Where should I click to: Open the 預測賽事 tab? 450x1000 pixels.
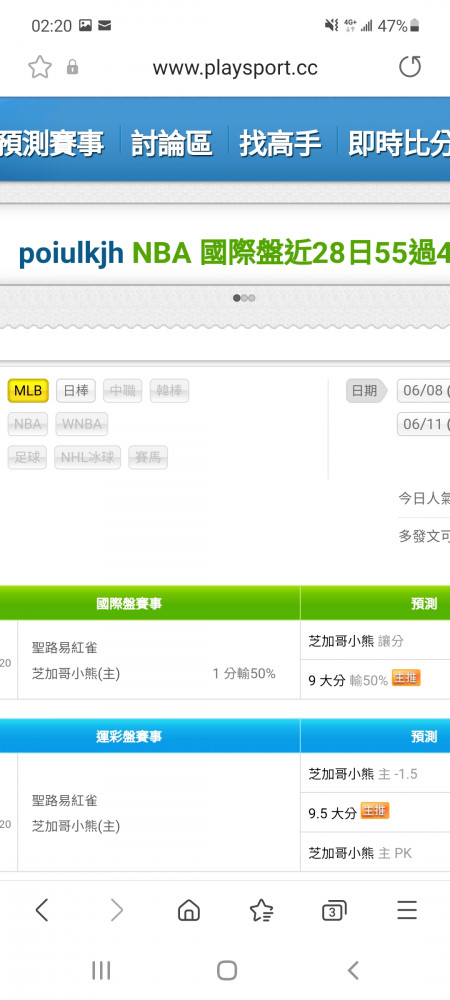[x=52, y=143]
